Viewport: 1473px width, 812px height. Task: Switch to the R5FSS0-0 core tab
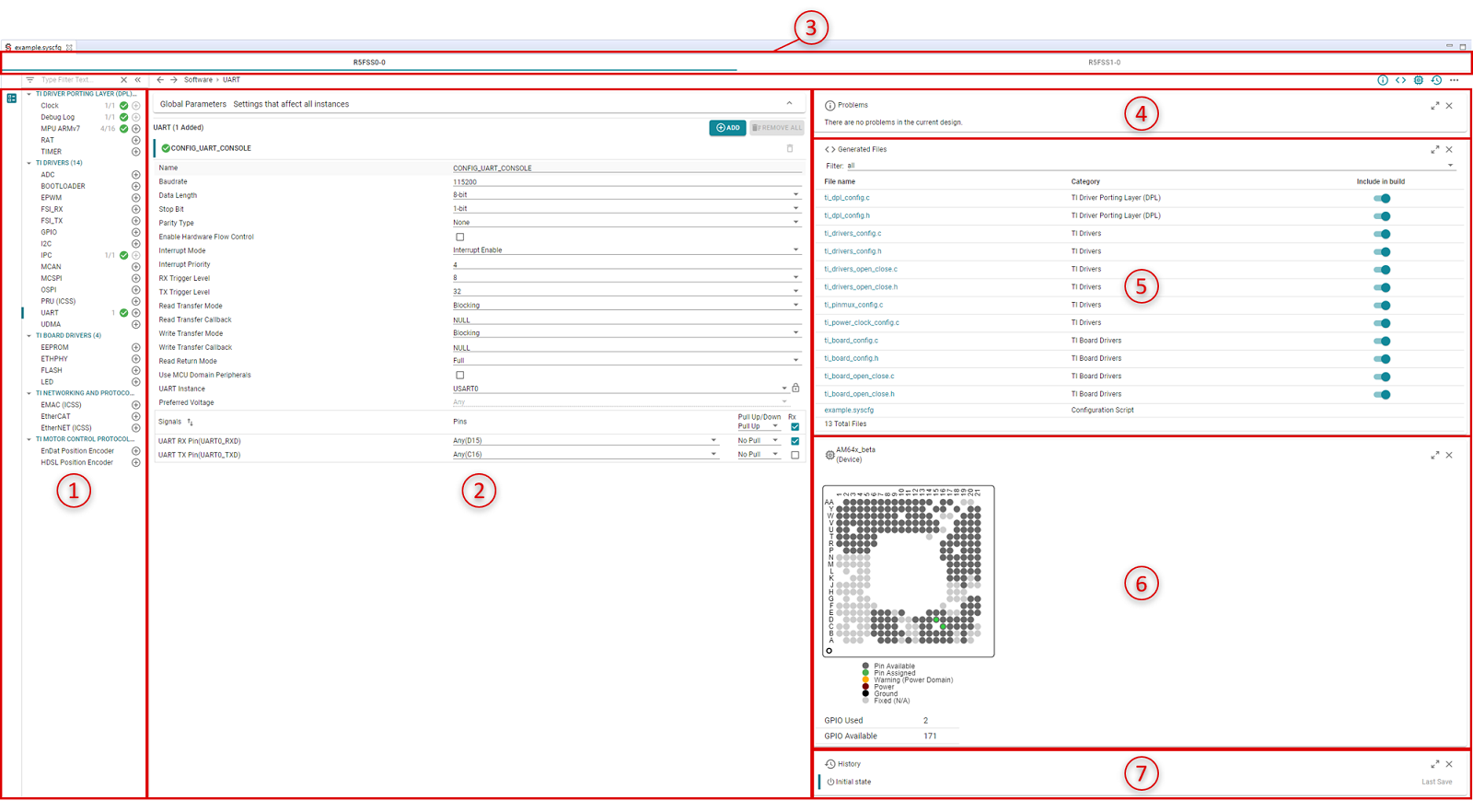pyautogui.click(x=369, y=63)
